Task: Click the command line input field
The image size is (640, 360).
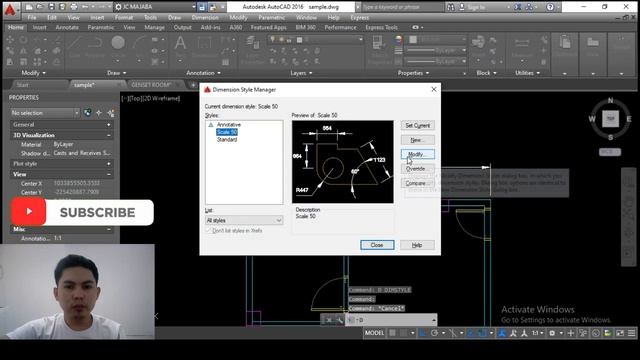Action: click(391, 320)
